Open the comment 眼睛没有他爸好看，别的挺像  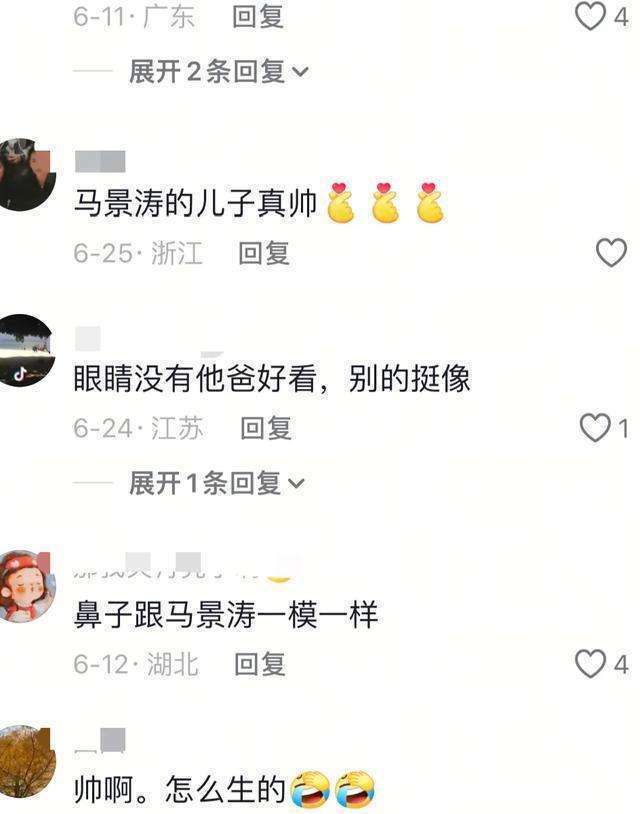point(271,378)
